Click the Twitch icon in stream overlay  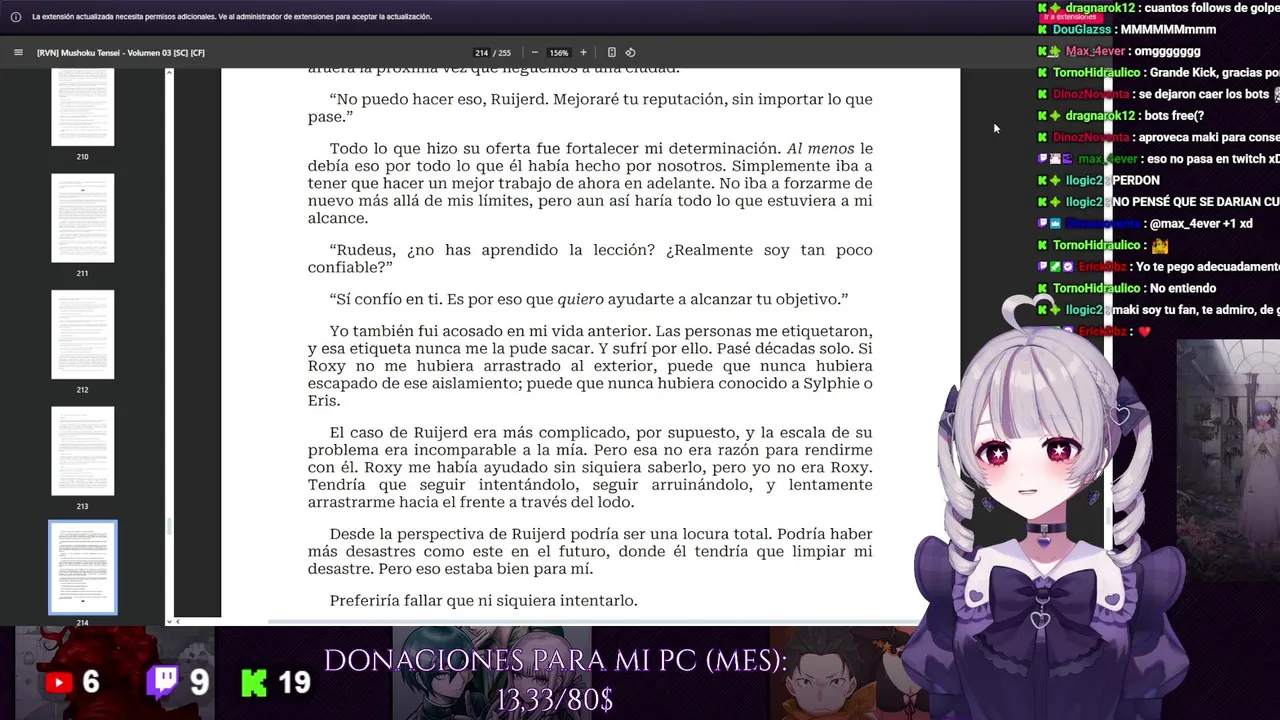162,681
